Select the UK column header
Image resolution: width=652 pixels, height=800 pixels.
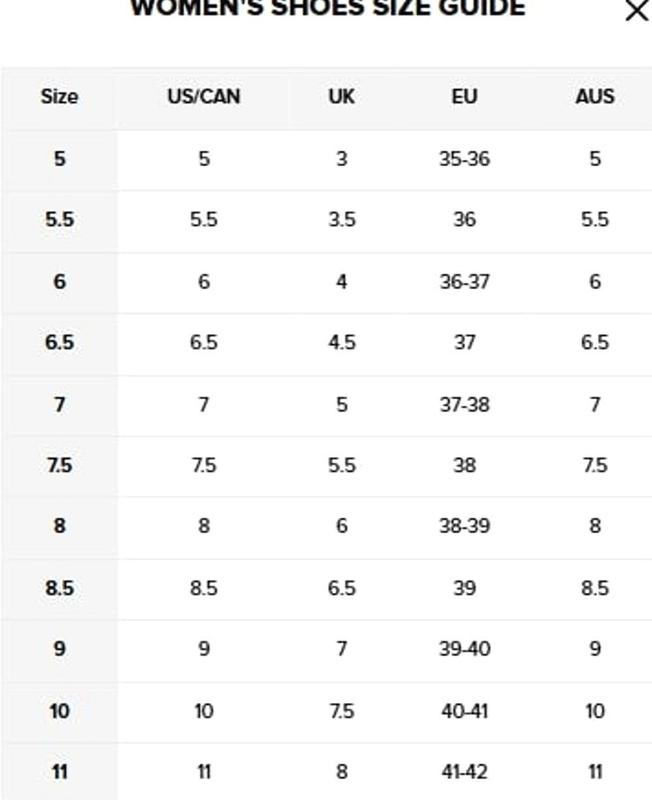point(341,97)
